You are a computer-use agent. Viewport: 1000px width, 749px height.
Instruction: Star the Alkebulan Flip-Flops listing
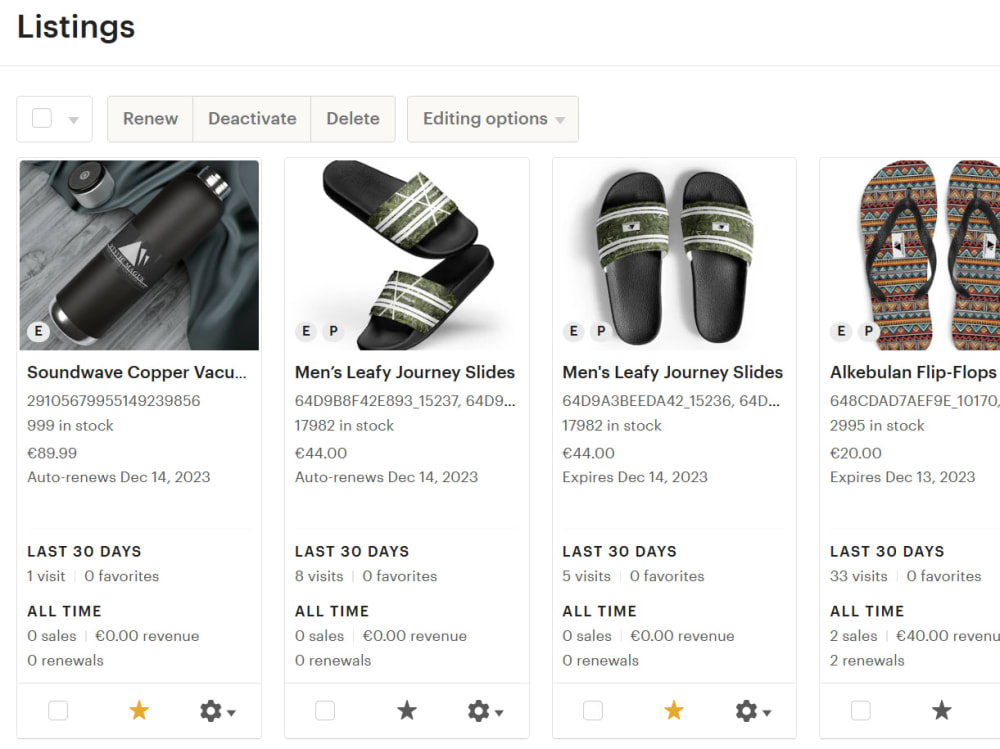(942, 710)
